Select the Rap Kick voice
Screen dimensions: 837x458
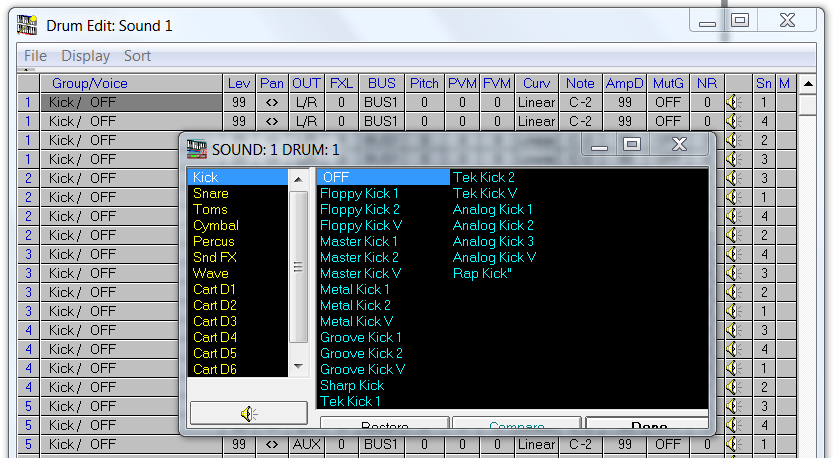[x=482, y=273]
